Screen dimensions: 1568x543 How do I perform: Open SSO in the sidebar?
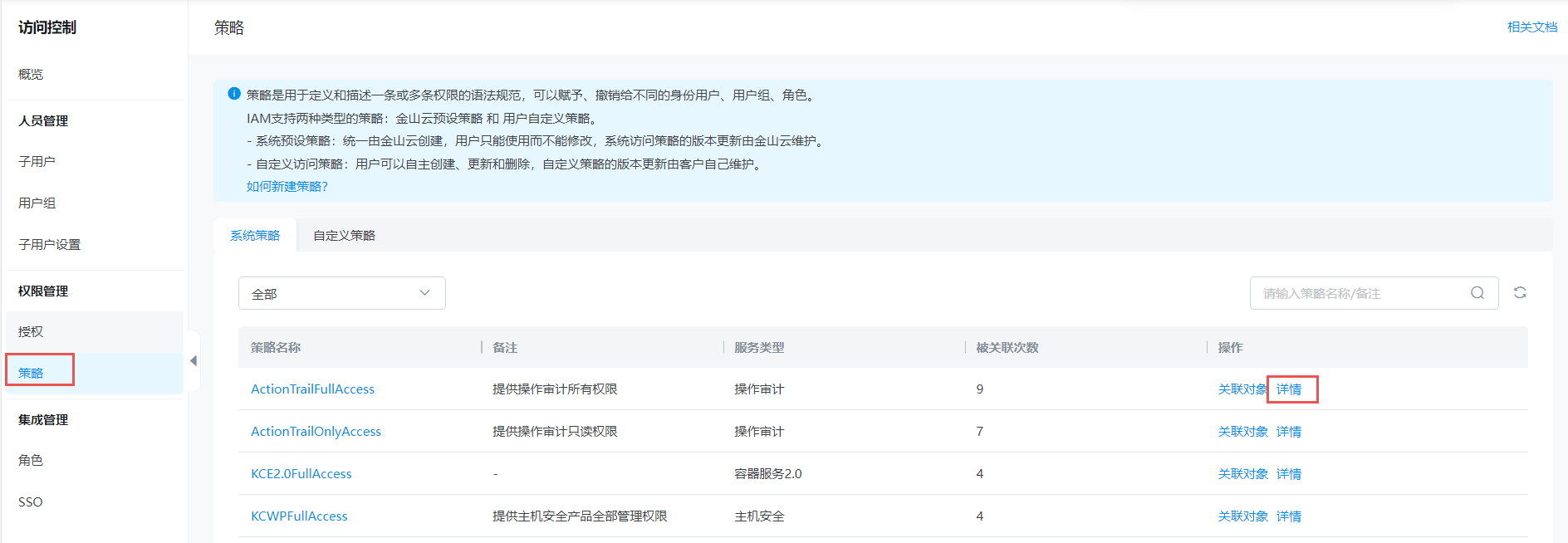pos(31,502)
